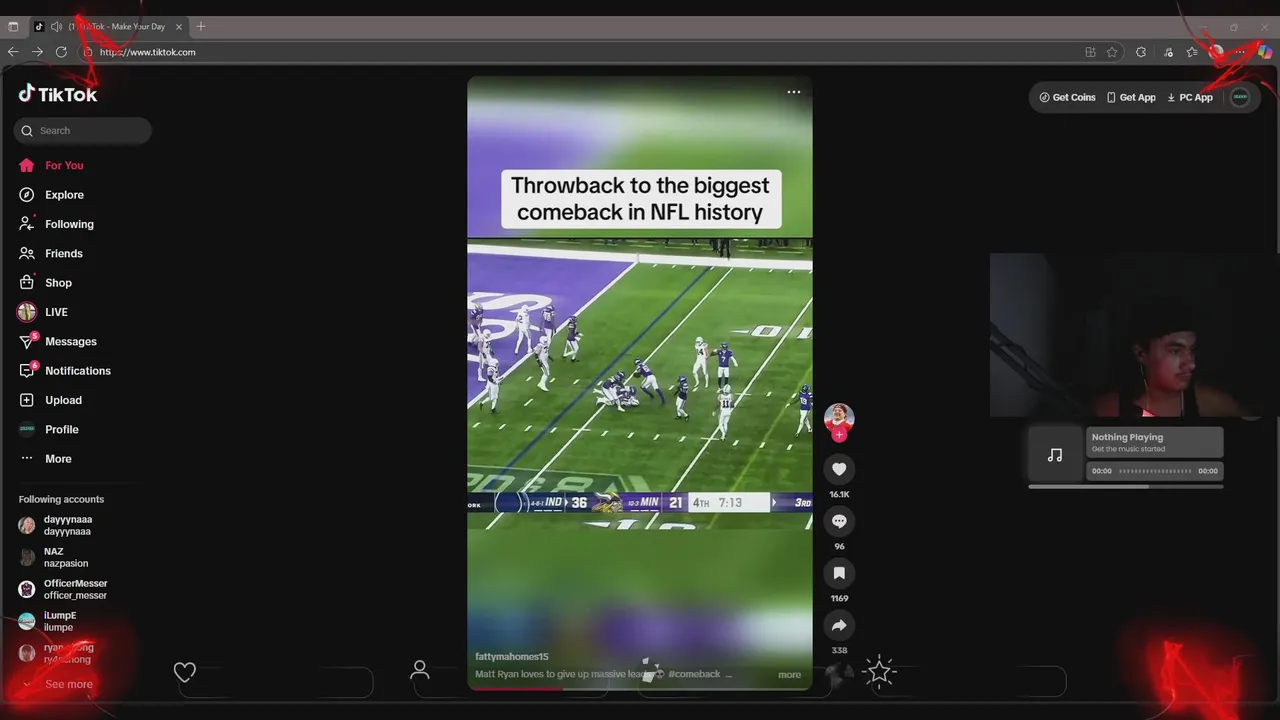Click the overlay star icon at bottom
The width and height of the screenshot is (1280, 720).
(879, 671)
